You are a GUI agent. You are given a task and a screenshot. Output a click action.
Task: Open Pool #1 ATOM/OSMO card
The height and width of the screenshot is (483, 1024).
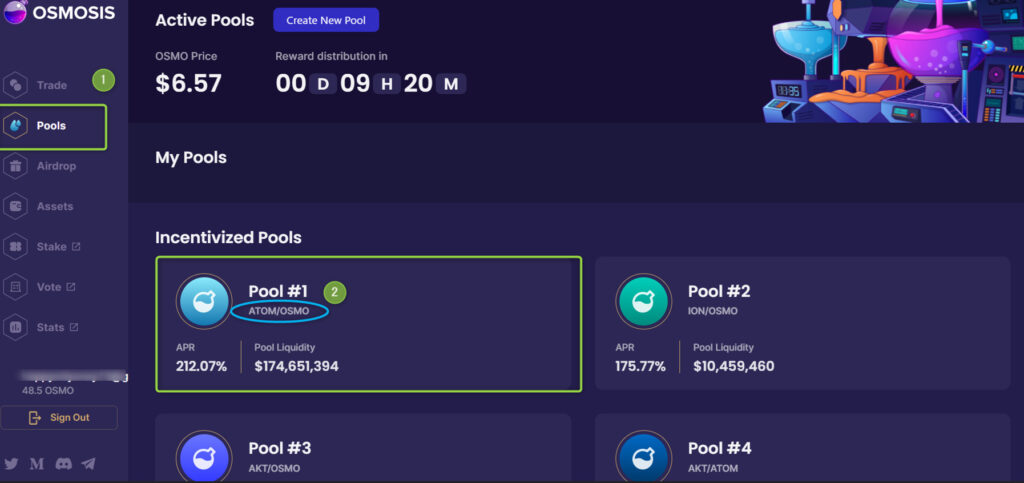(368, 324)
